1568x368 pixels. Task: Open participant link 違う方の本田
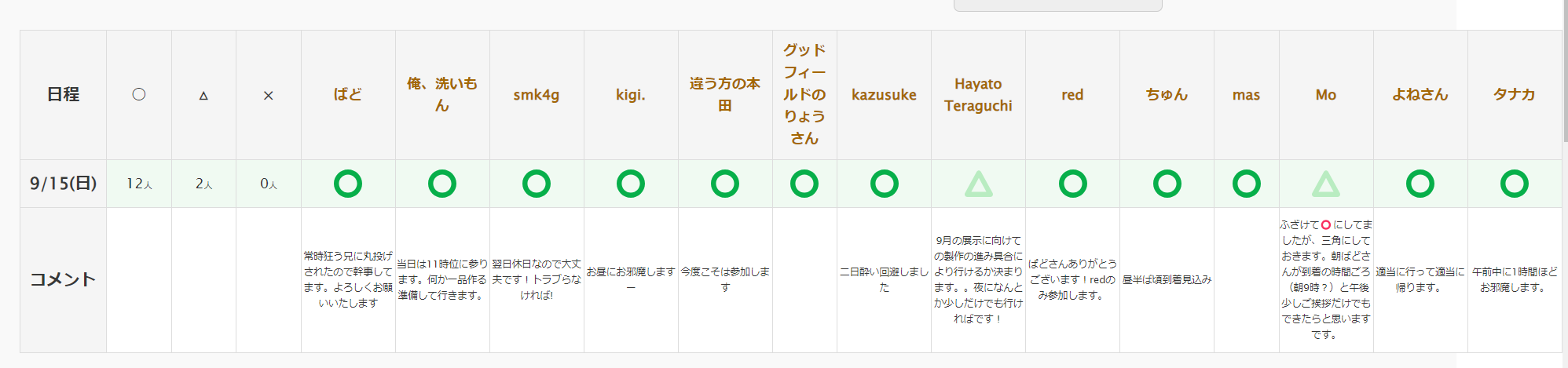tap(725, 94)
